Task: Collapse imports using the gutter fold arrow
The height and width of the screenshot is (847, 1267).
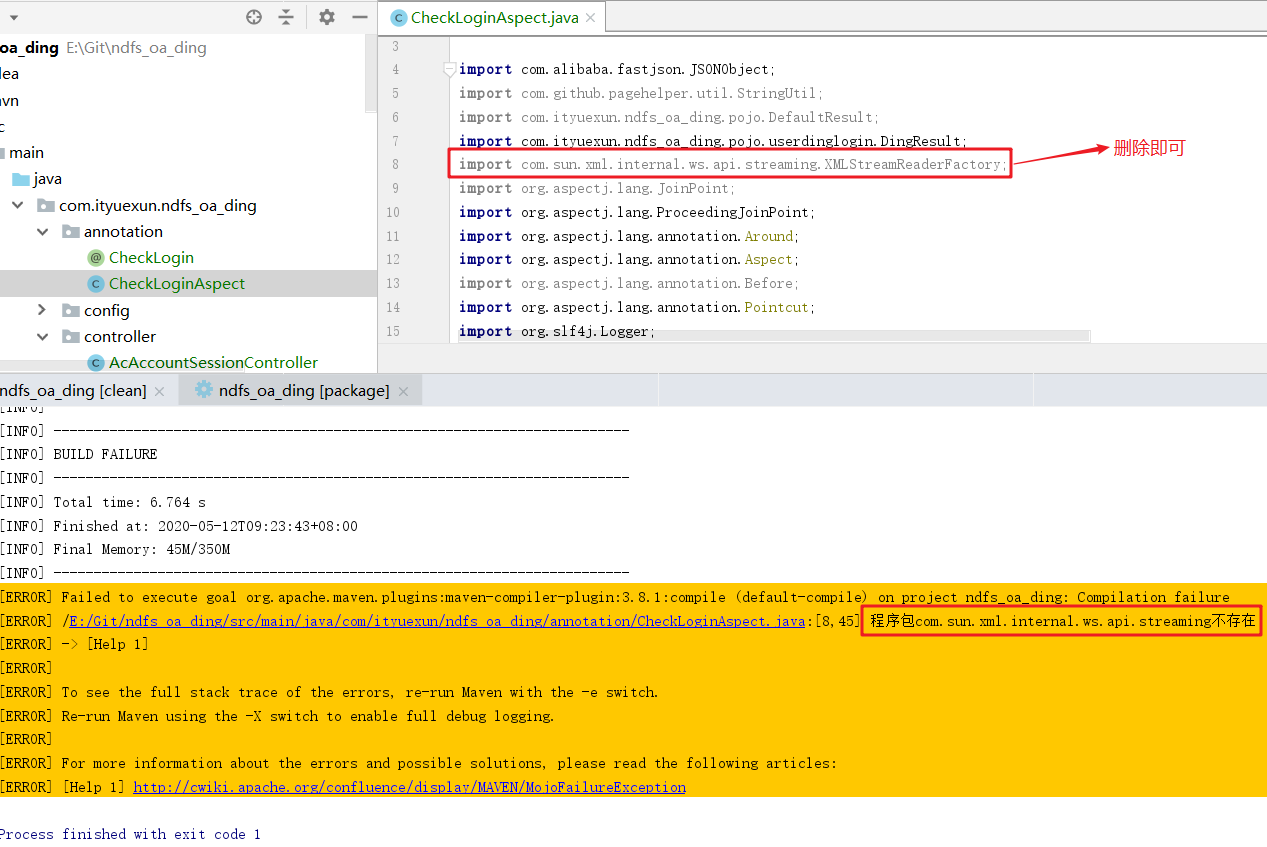Action: 449,68
